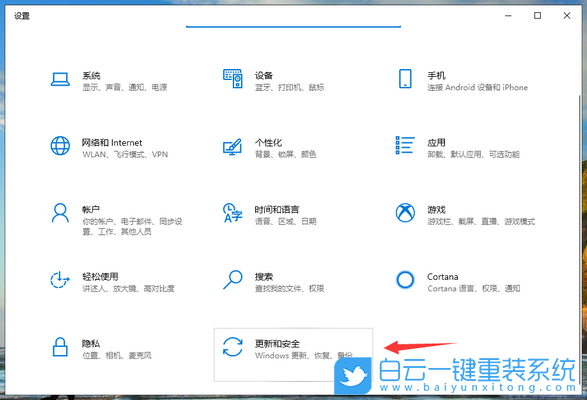The image size is (587, 400).
Task: Click the 隐私 title text
Action: [91, 343]
